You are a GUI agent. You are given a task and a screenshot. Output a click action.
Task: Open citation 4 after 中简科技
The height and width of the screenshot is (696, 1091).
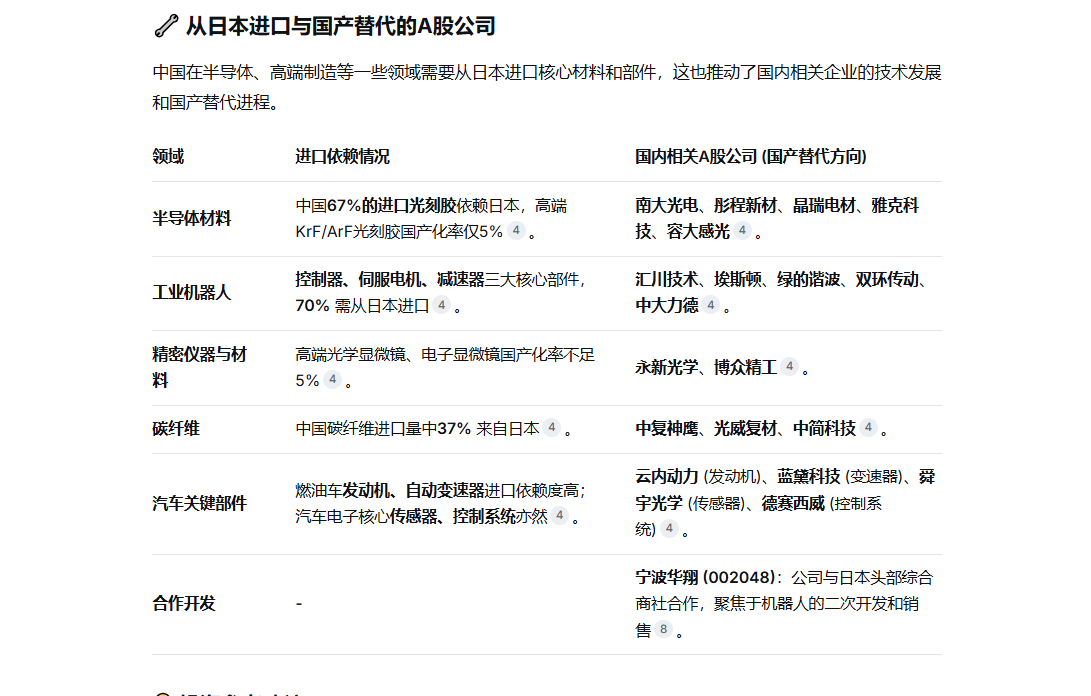point(868,427)
